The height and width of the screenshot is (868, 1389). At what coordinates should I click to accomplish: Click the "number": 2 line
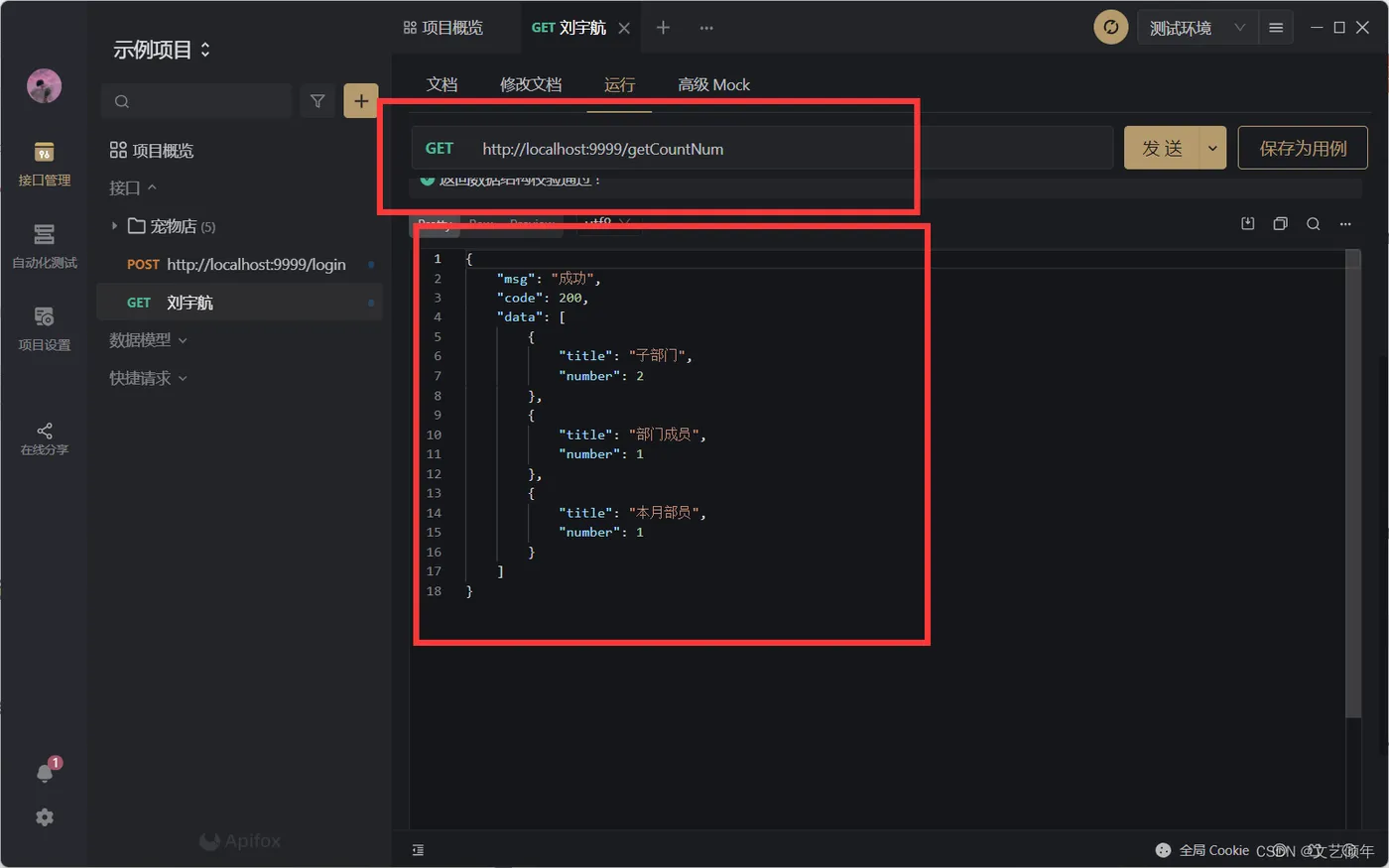pyautogui.click(x=601, y=376)
